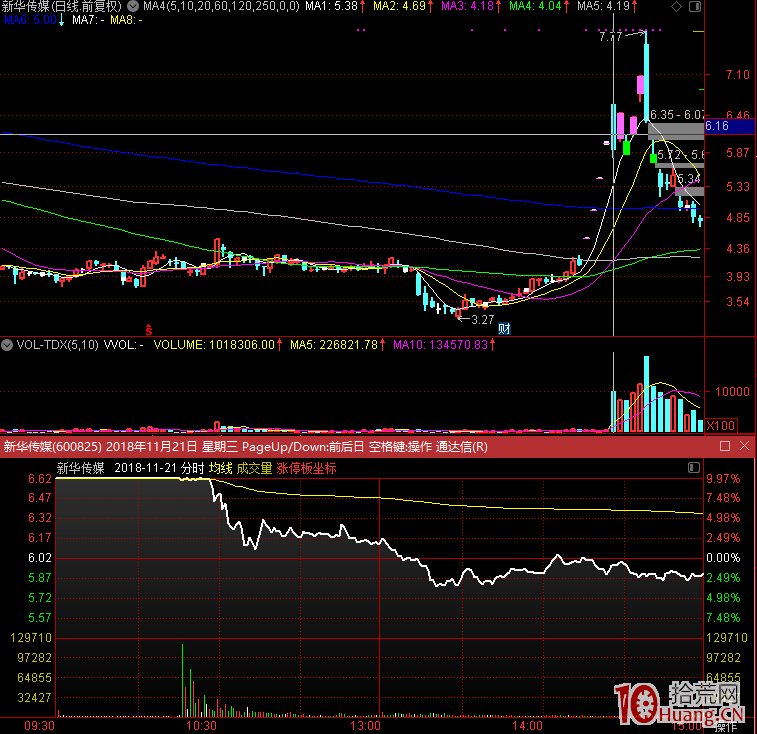The height and width of the screenshot is (734, 757).
Task: Select the 成交量 legend label
Action: pos(254,468)
